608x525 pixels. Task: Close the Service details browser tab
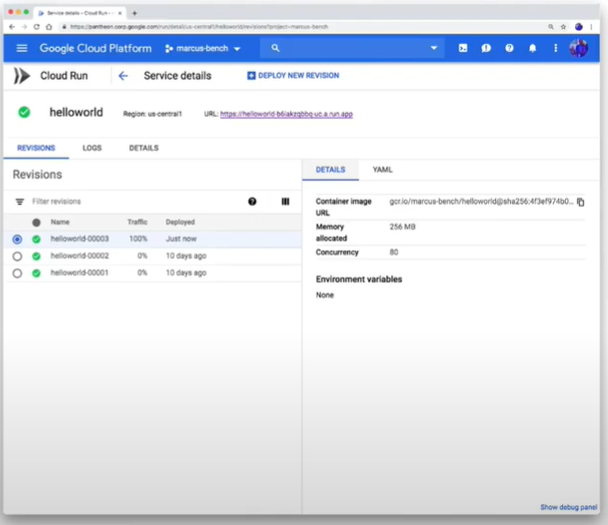pyautogui.click(x=120, y=13)
